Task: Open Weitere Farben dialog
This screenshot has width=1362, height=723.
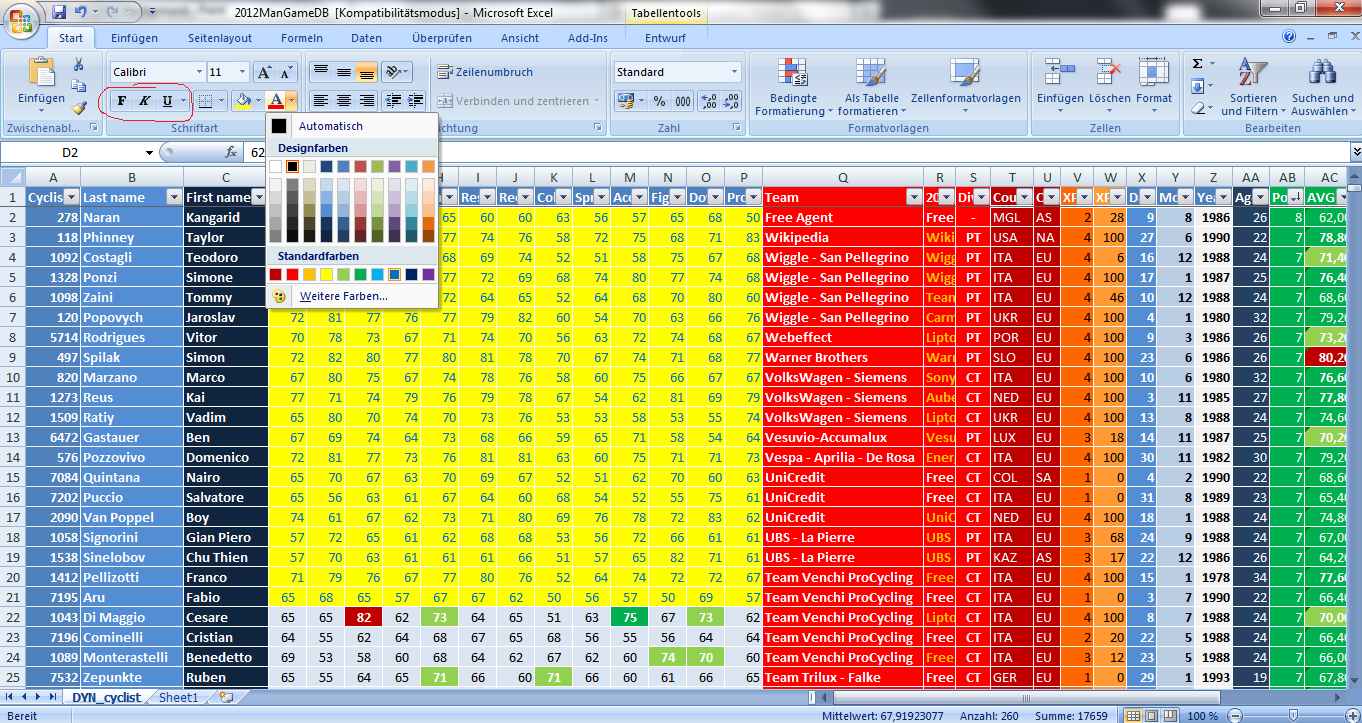Action: point(351,296)
